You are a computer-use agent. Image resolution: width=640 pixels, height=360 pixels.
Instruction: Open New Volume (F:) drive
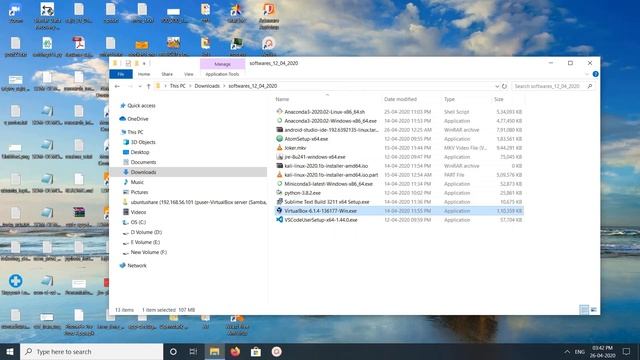click(x=149, y=252)
